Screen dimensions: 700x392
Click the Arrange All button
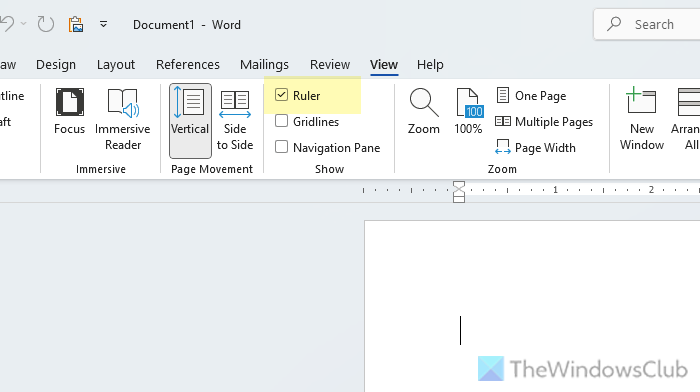pyautogui.click(x=685, y=120)
